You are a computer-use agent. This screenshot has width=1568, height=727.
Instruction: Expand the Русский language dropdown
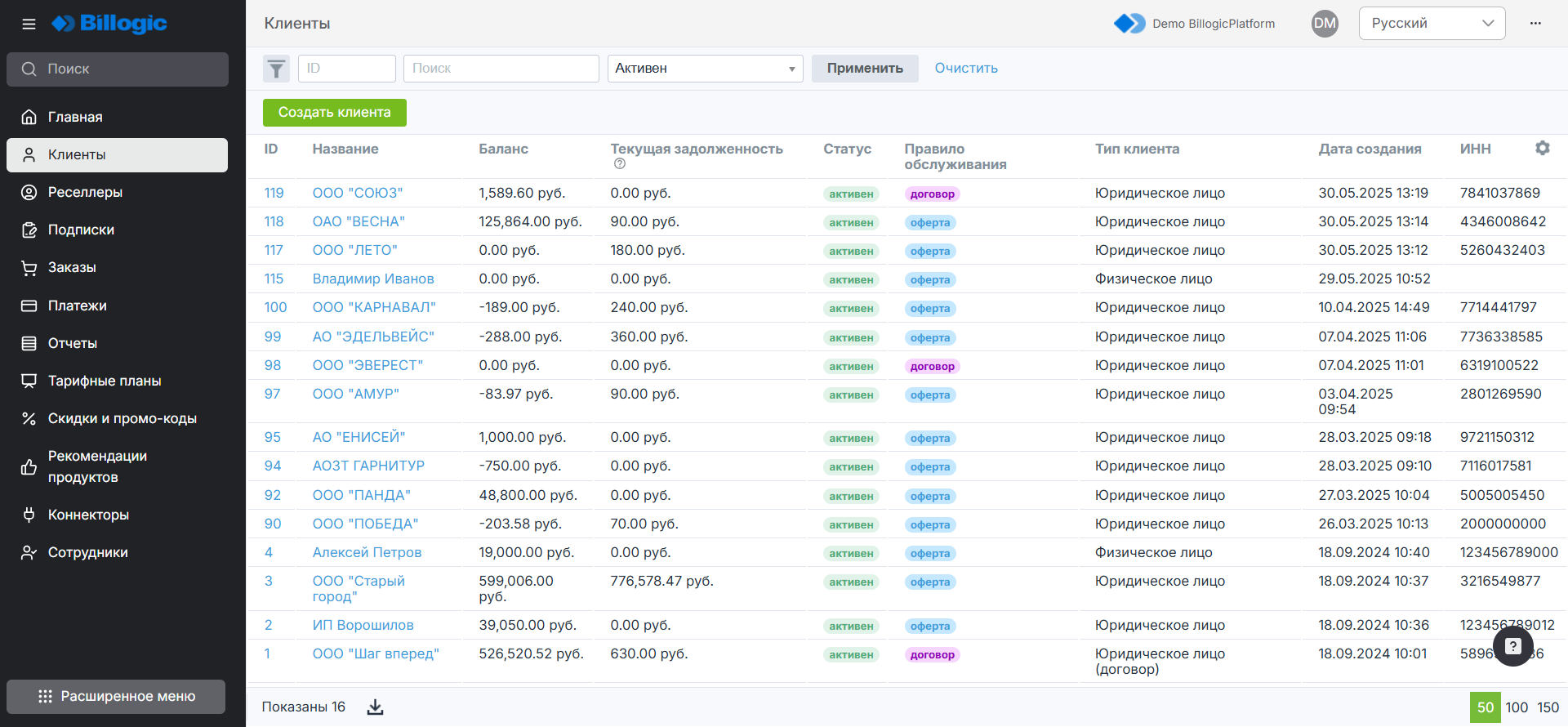tap(1431, 24)
